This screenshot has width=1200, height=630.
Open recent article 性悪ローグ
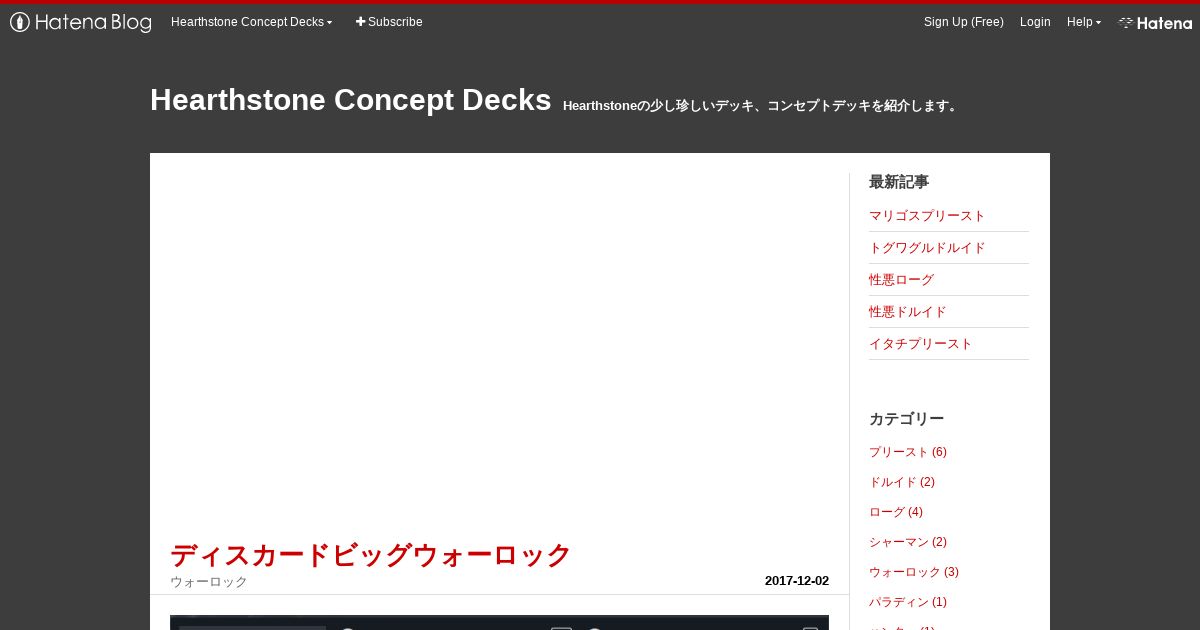(901, 280)
